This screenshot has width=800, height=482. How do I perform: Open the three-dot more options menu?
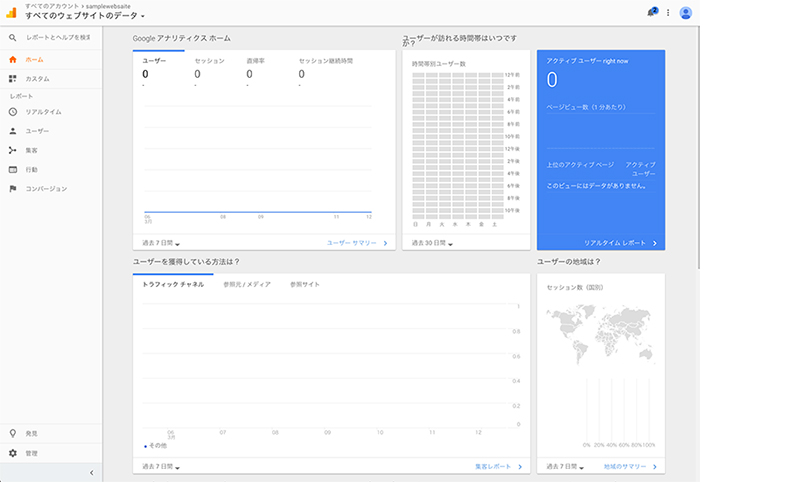tap(668, 13)
